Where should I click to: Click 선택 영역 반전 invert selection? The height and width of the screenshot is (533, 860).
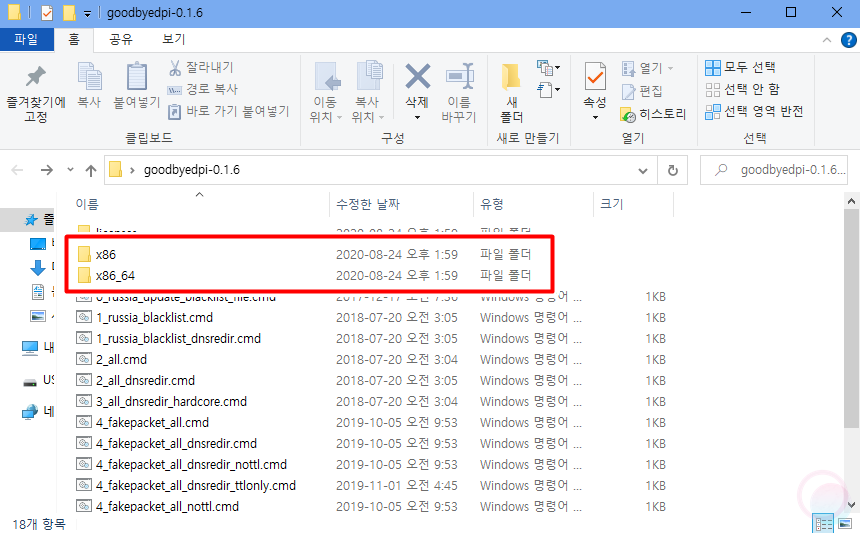click(x=754, y=111)
